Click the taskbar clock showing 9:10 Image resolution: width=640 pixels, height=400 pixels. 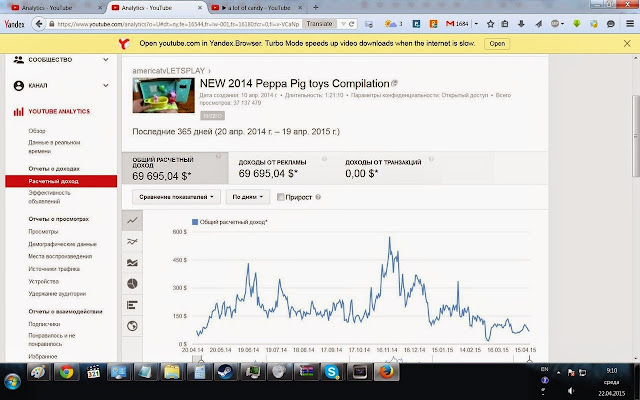click(x=611, y=371)
